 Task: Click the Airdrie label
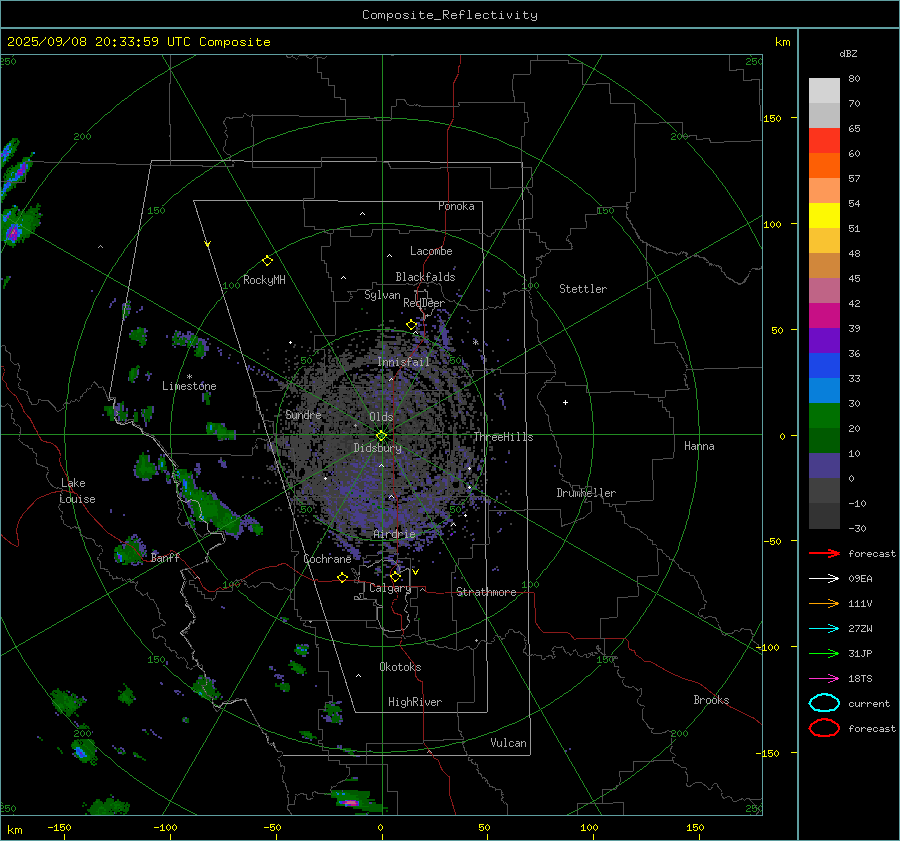[x=394, y=534]
